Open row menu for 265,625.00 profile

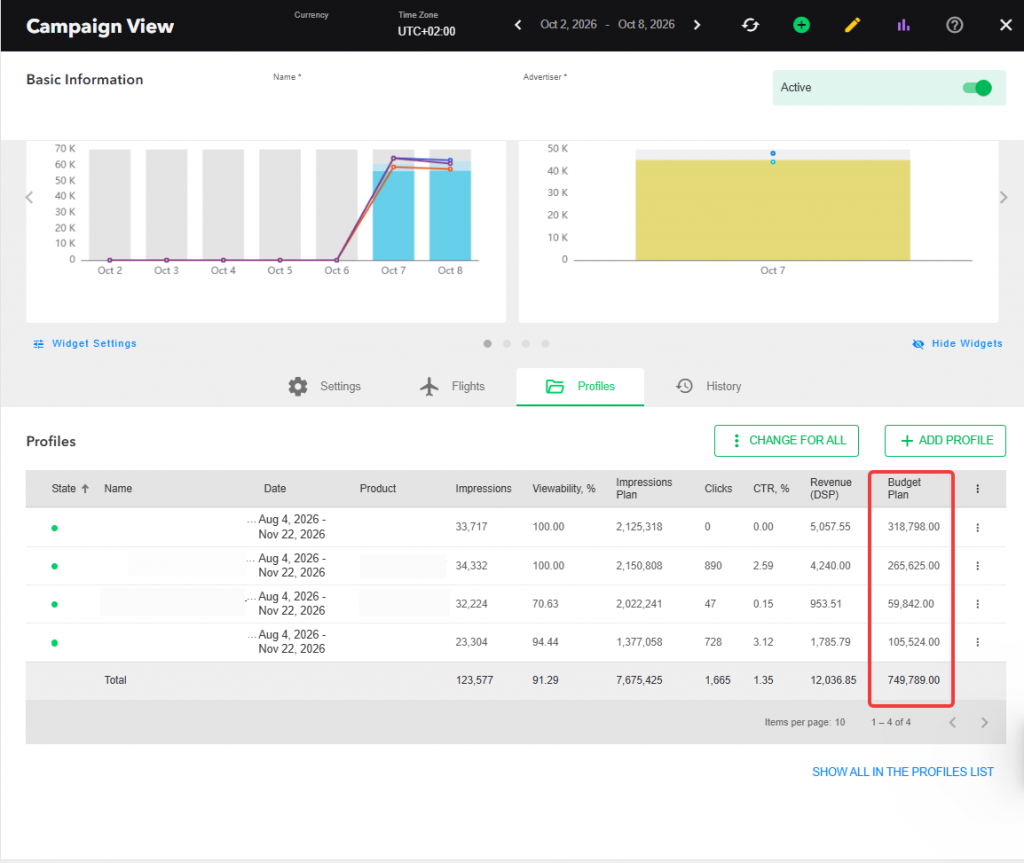[x=978, y=566]
